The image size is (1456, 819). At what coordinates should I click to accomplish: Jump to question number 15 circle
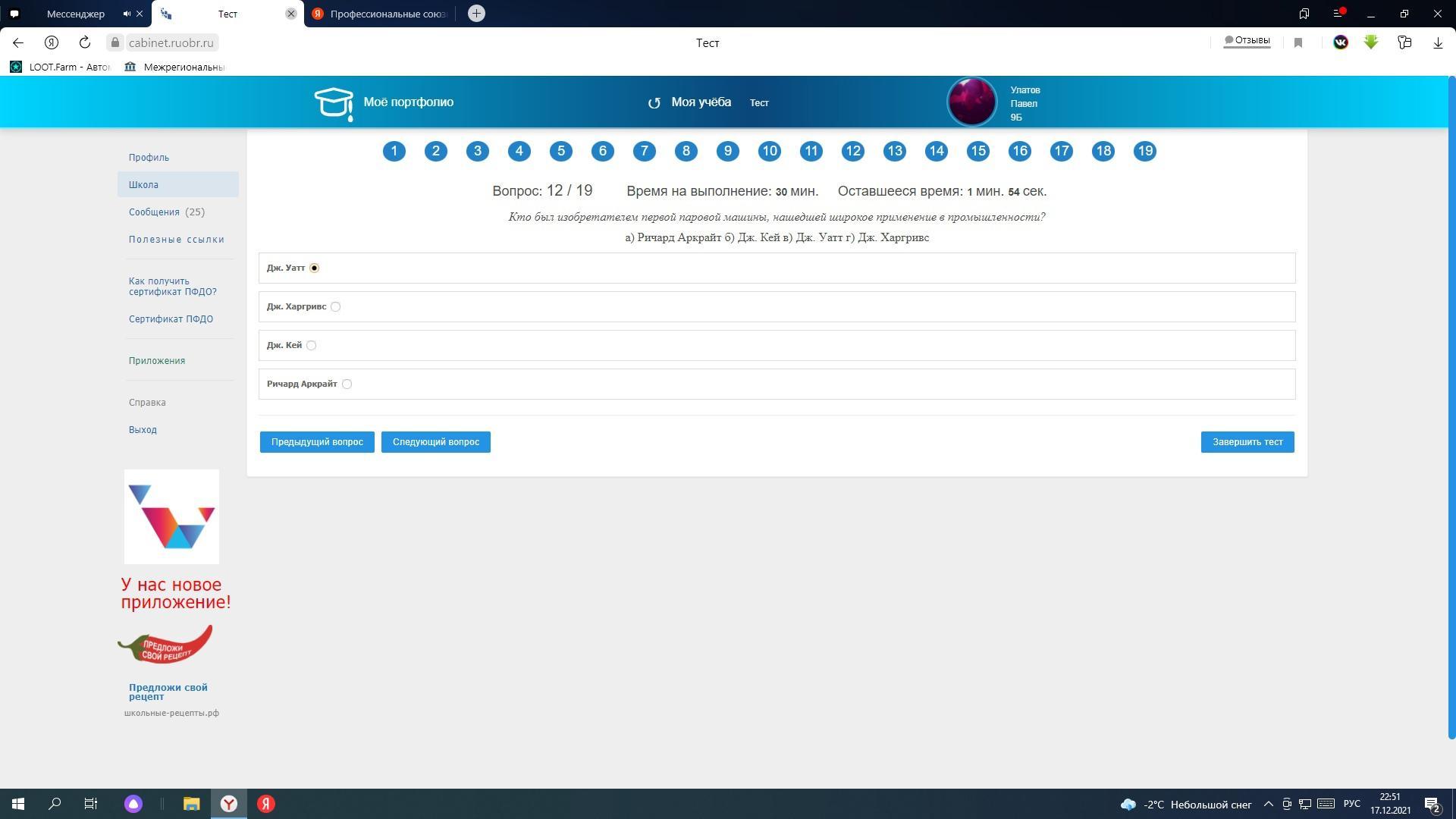[x=977, y=152]
